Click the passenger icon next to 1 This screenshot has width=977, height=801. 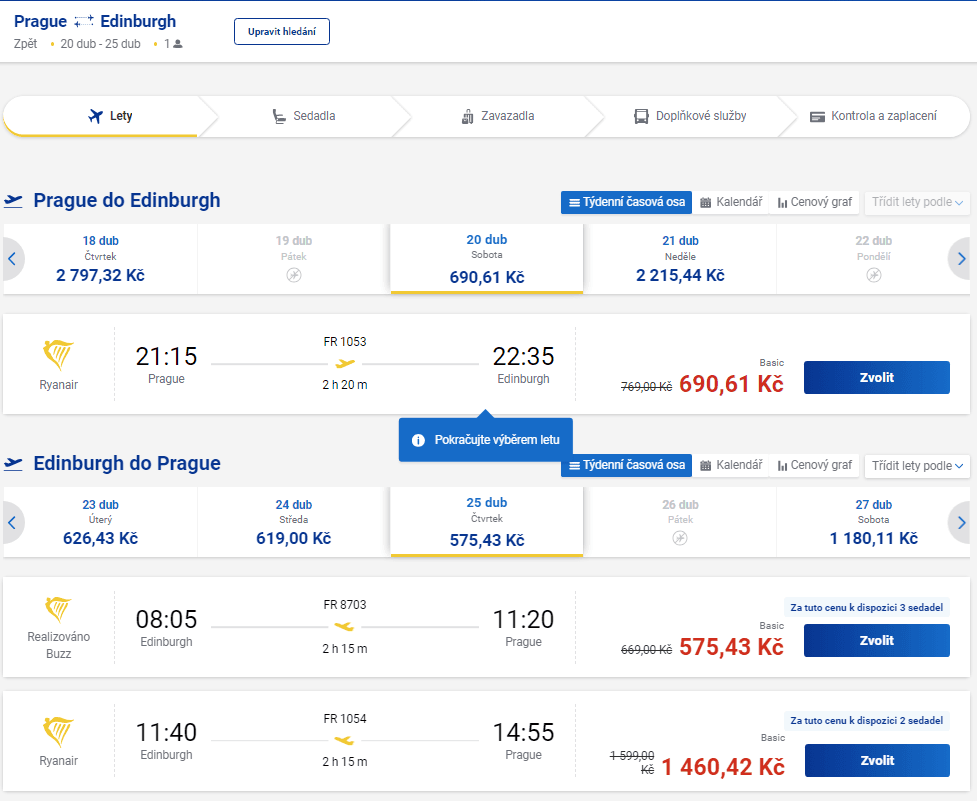coord(178,44)
